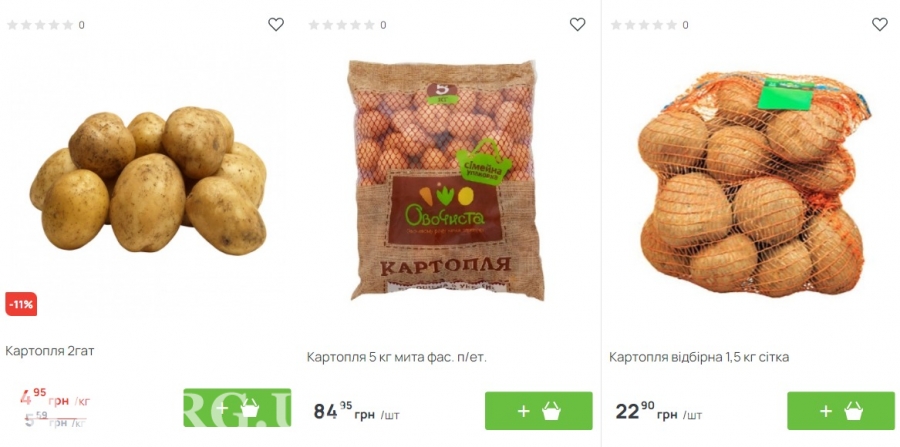The height and width of the screenshot is (447, 900).
Task: Add Картопля 2гат to favorites via heart icon
Action: (x=276, y=24)
